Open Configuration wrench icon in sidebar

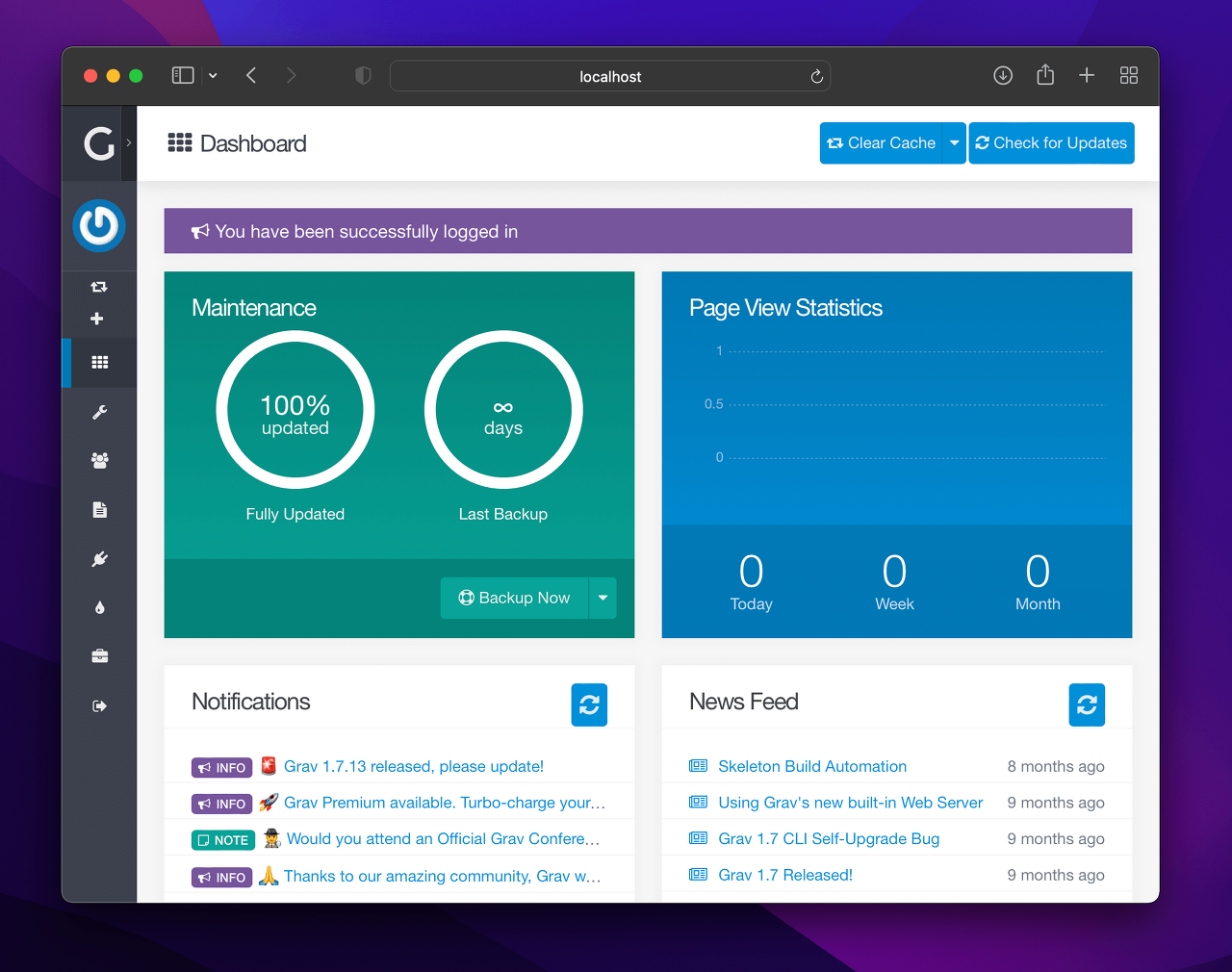[x=100, y=412]
